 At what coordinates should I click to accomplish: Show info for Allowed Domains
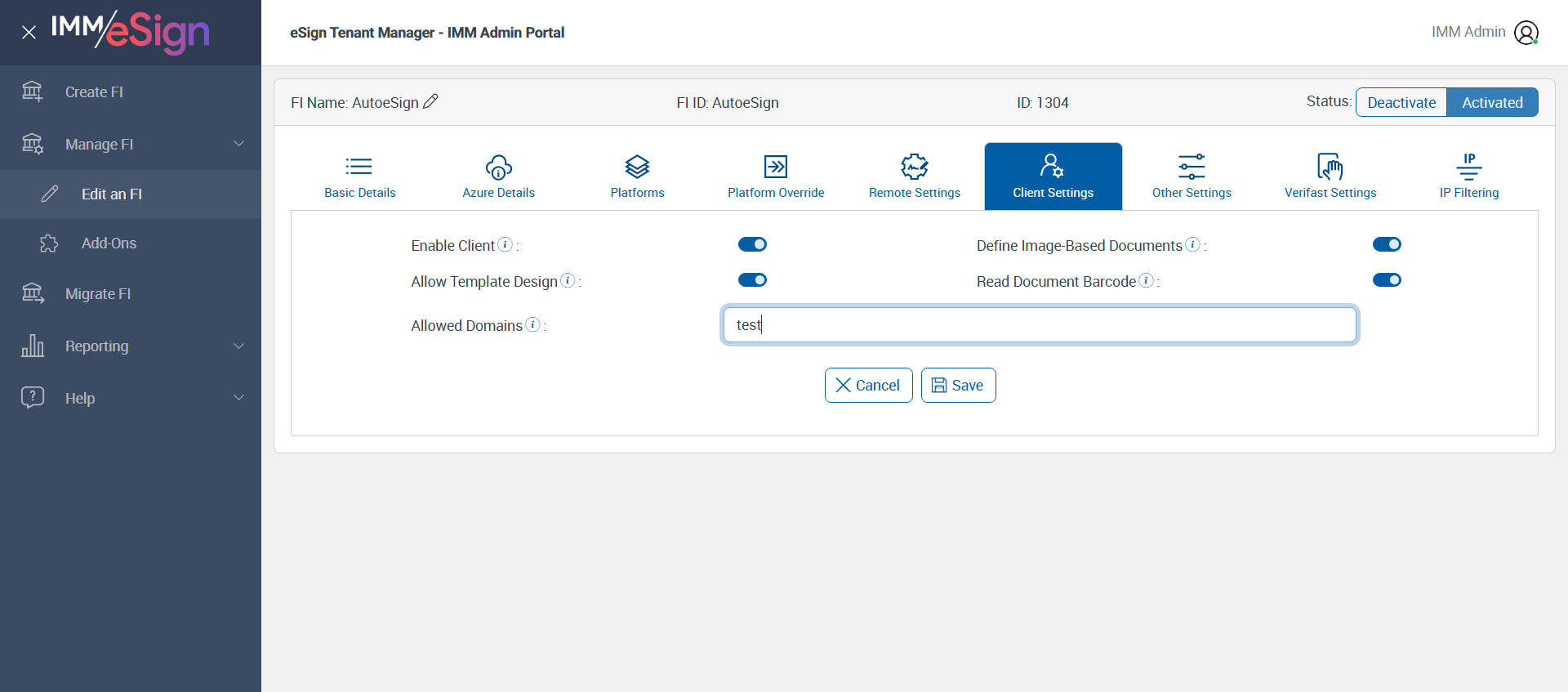[x=533, y=324]
